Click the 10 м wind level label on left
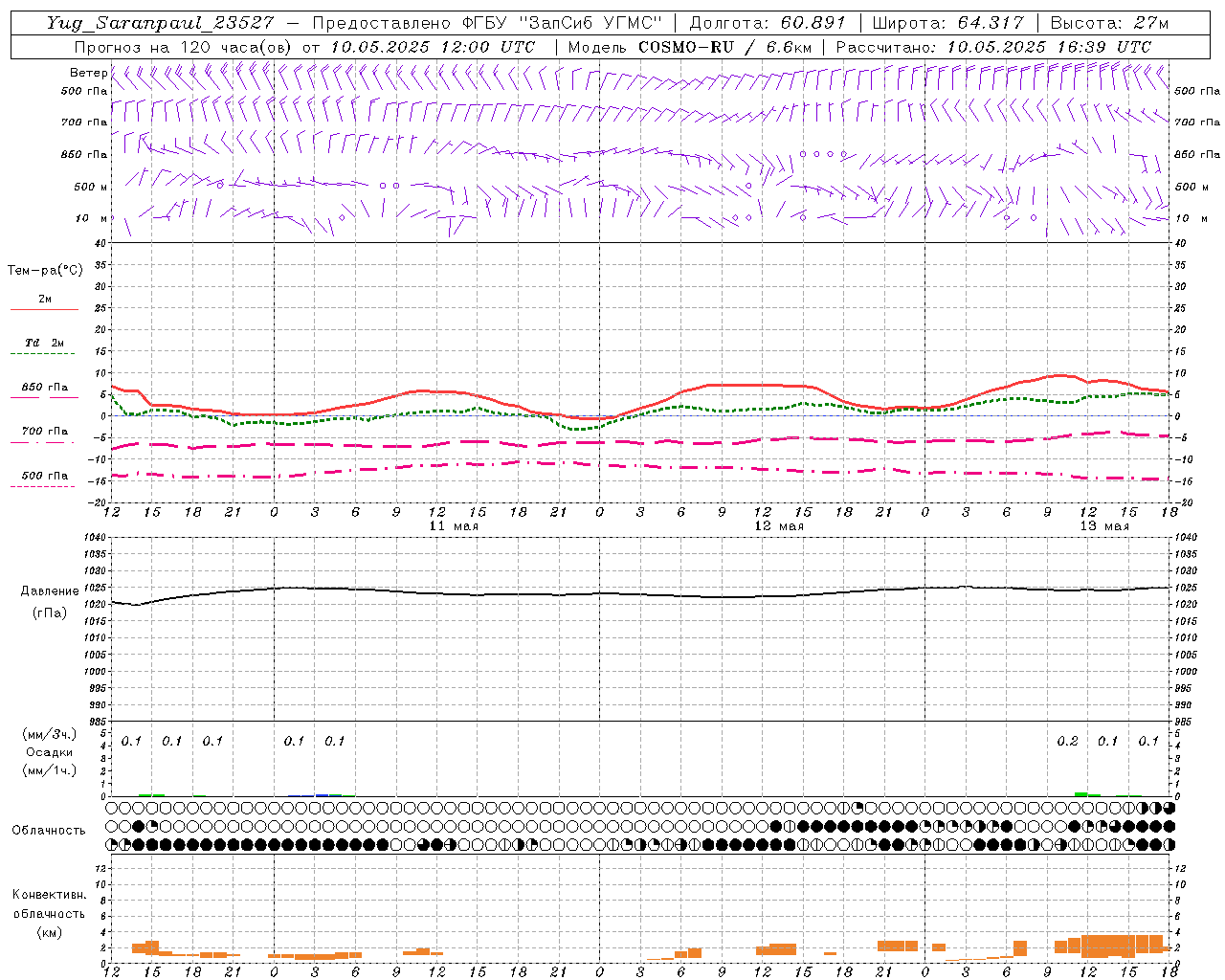 click(91, 218)
